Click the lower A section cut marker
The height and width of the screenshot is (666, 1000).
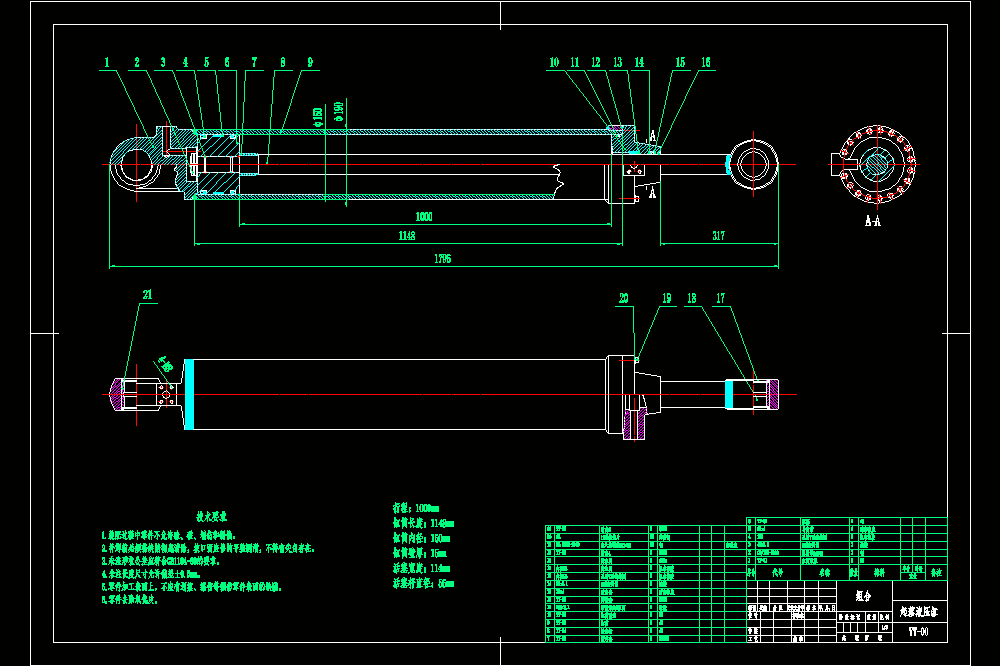pos(652,192)
